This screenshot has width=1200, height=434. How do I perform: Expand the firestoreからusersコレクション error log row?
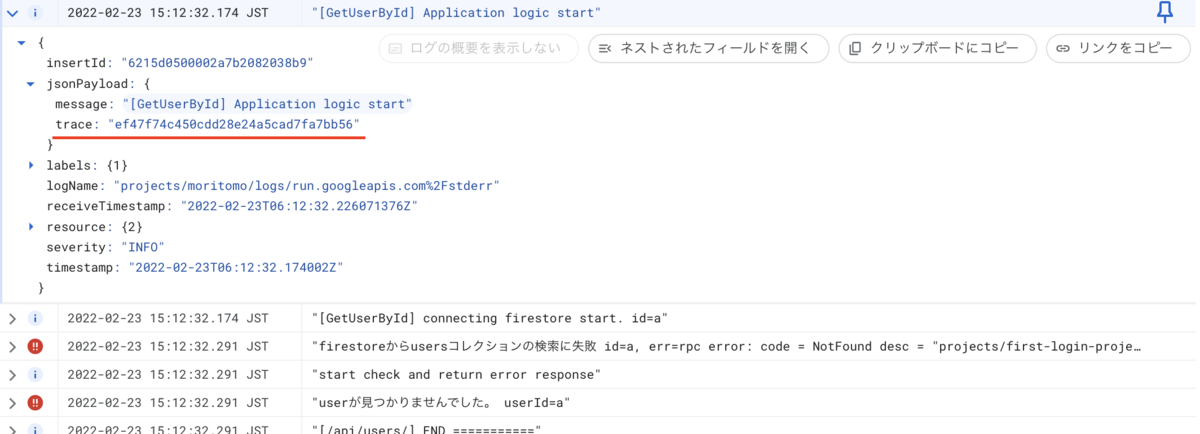[x=12, y=347]
